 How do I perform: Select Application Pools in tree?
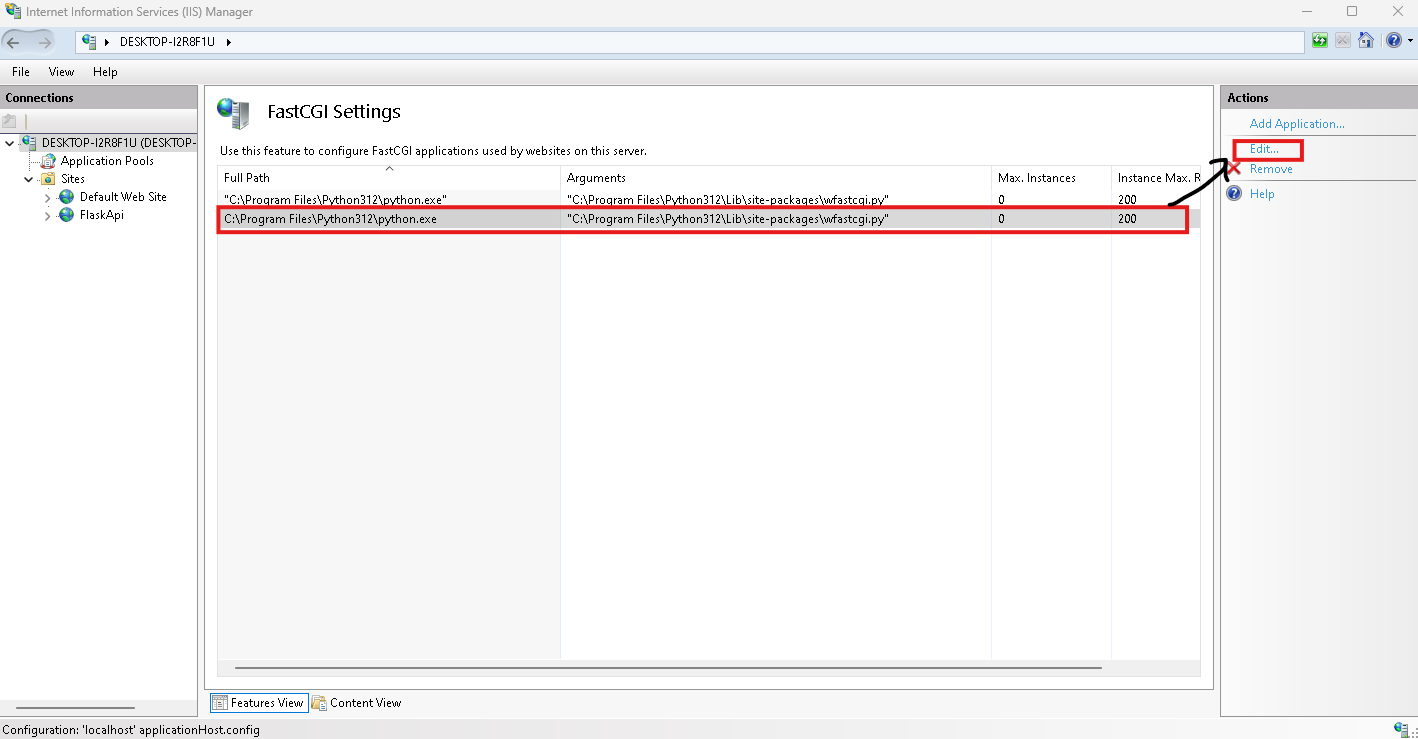coord(107,161)
